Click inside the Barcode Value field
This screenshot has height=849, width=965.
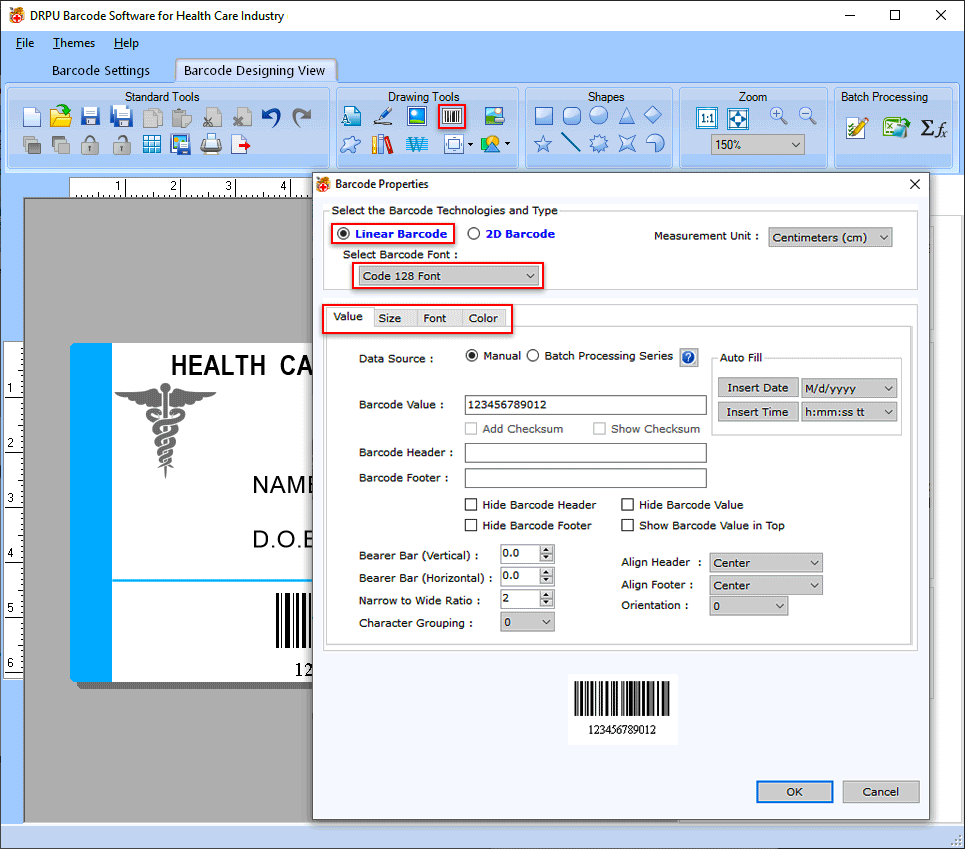585,404
